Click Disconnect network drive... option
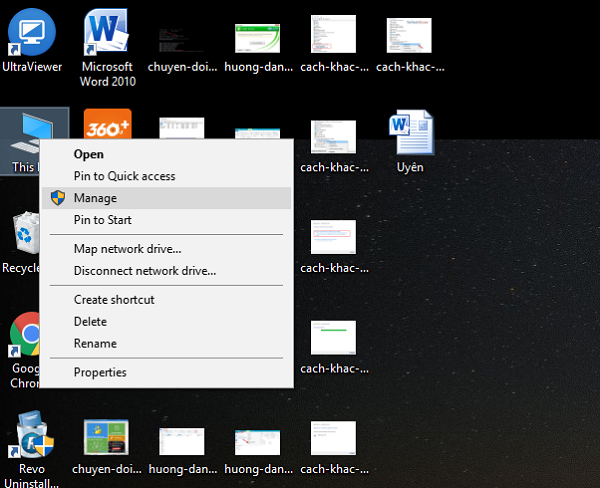This screenshot has width=600, height=488. 144,271
